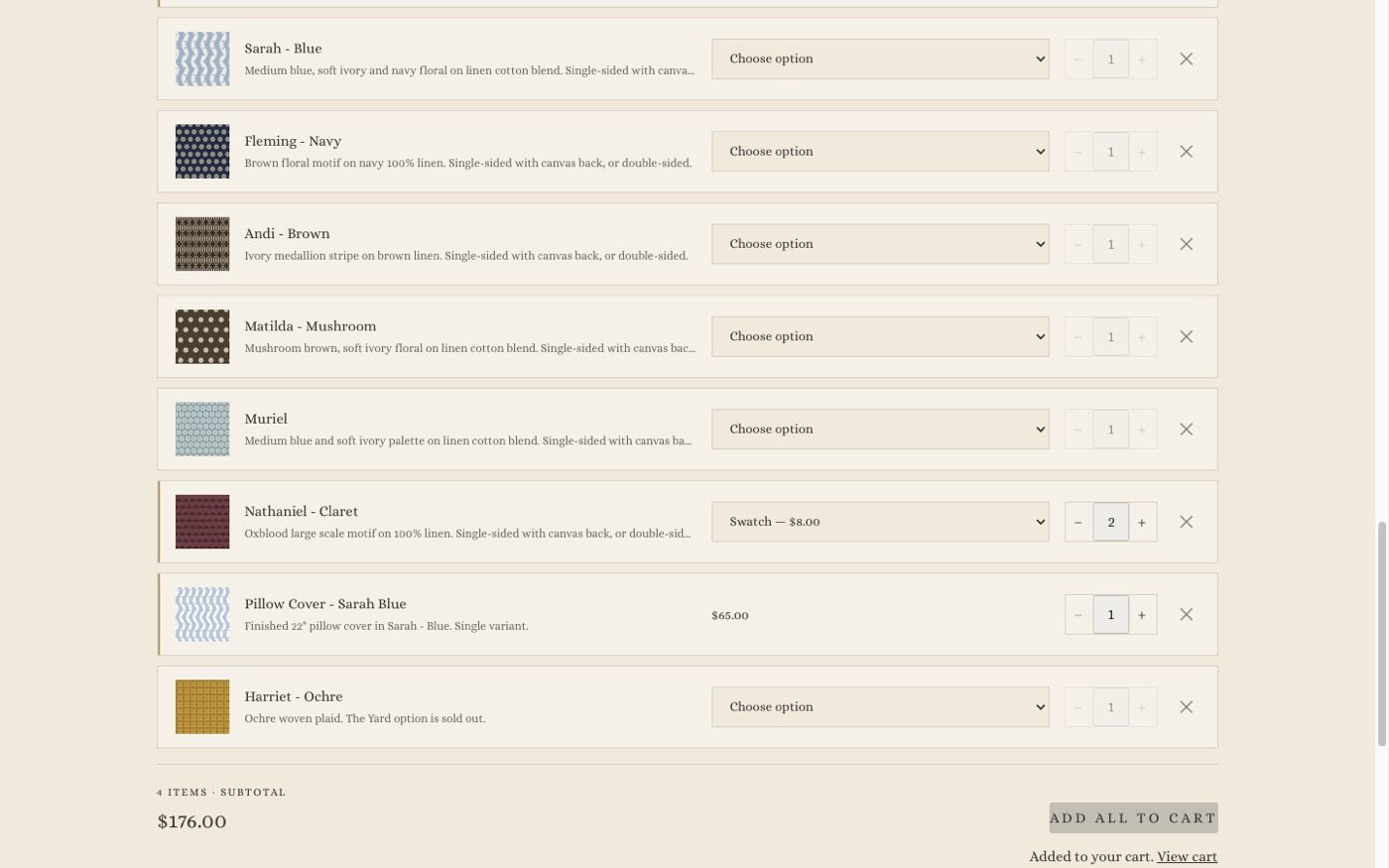Decrease Muriel quantity

point(1078,430)
